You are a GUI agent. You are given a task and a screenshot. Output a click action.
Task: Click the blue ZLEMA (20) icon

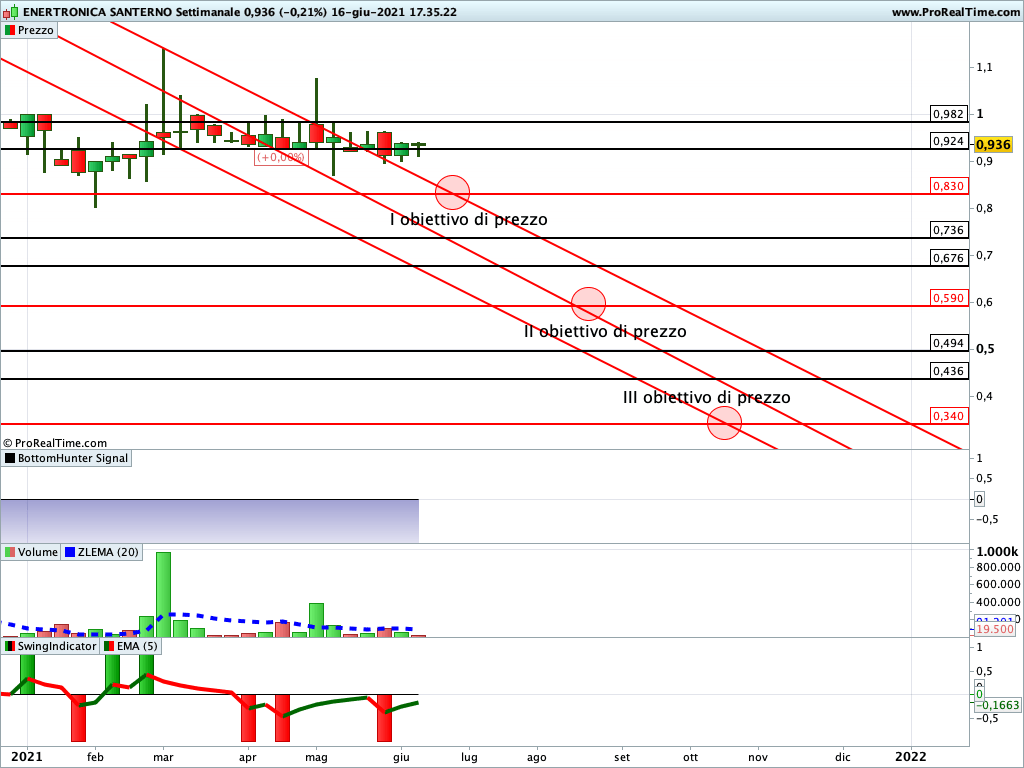tap(70, 552)
